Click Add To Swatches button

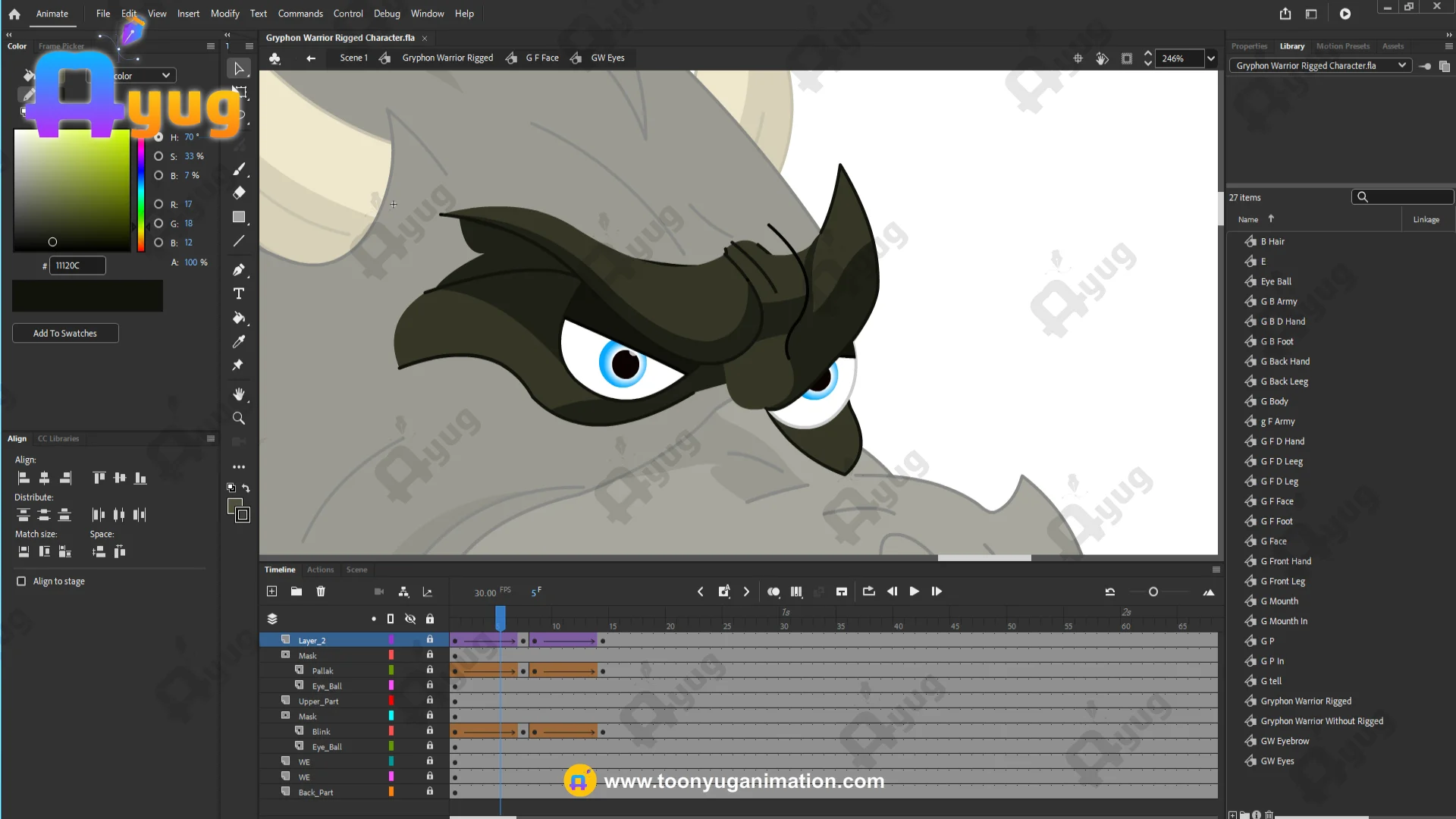[65, 334]
